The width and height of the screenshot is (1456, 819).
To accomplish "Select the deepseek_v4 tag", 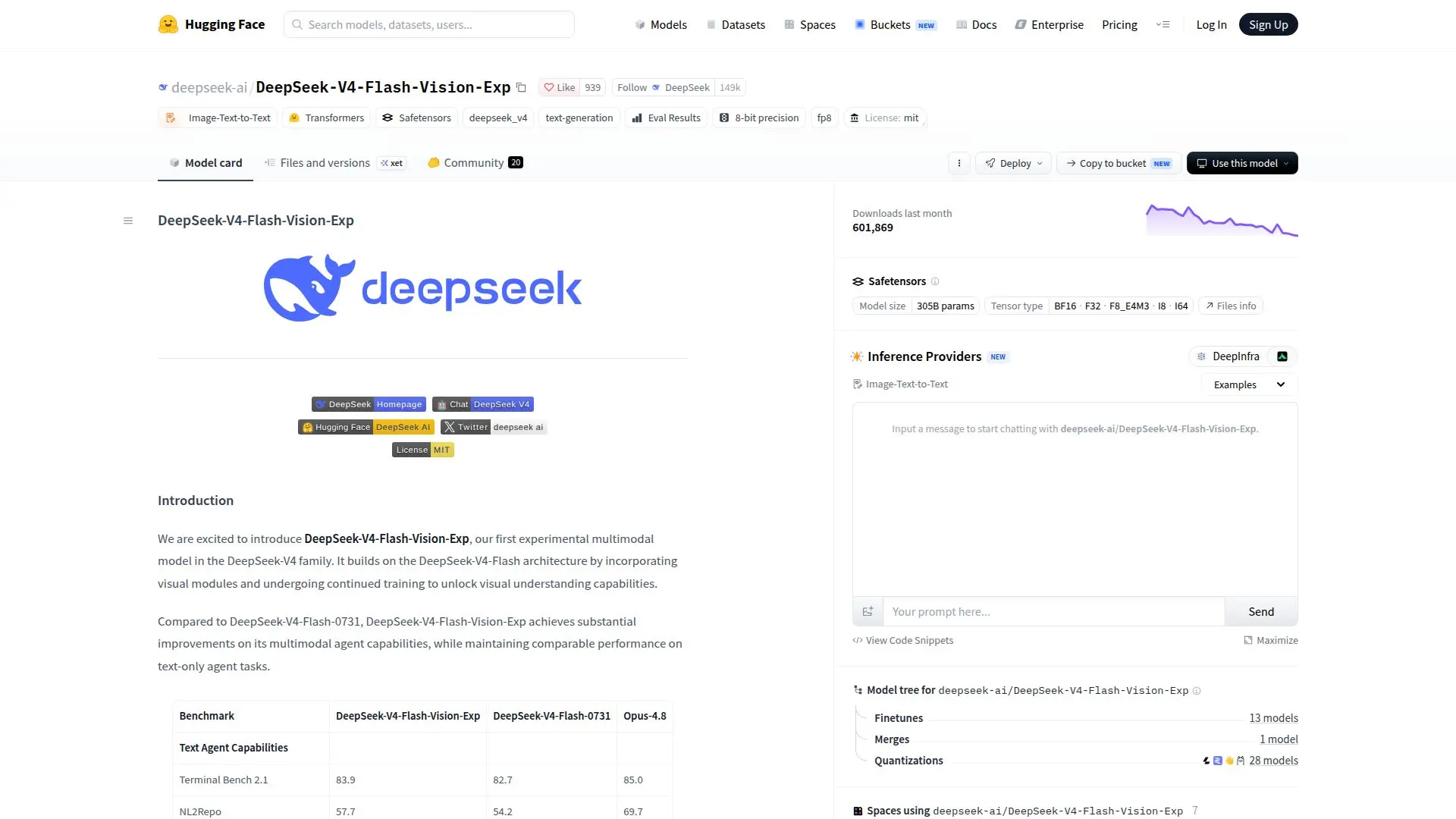I will (x=498, y=118).
